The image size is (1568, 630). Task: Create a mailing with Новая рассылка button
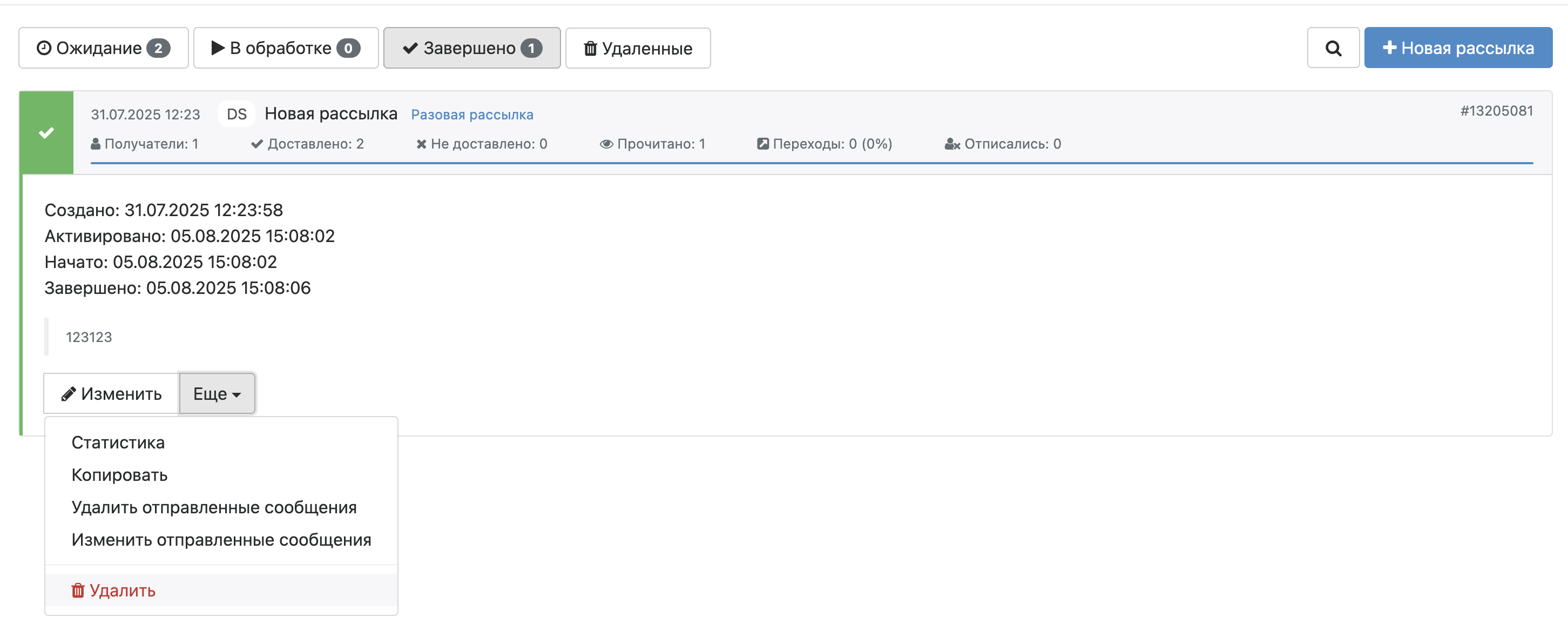coord(1457,48)
